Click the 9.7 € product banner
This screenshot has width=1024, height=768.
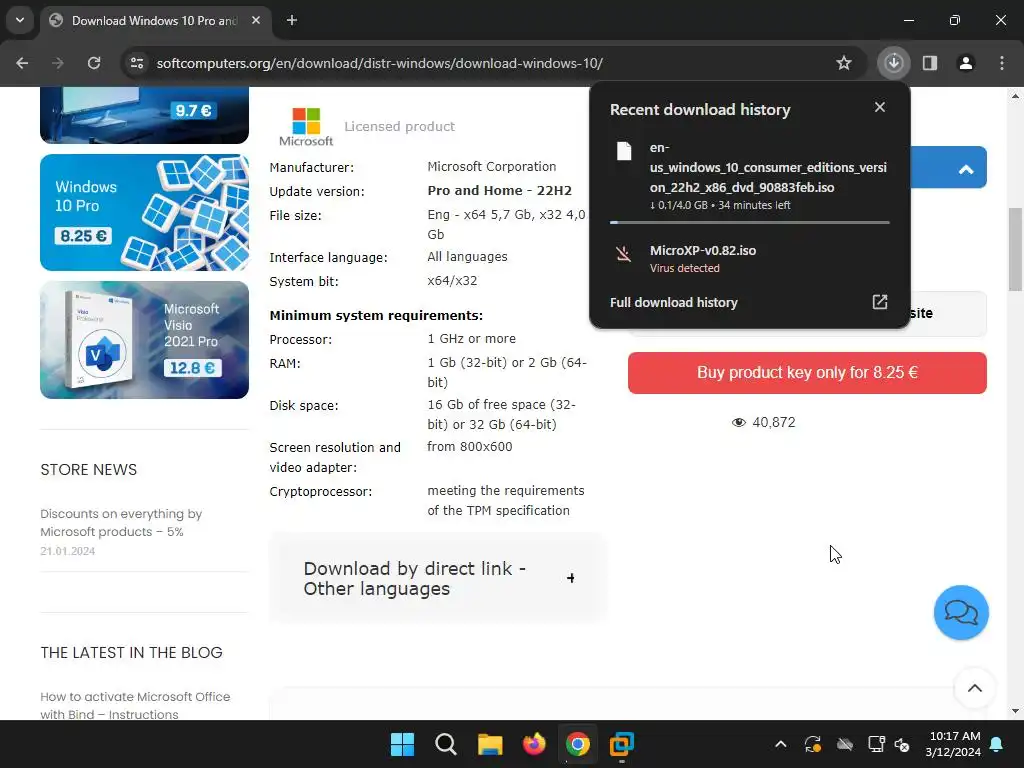[144, 115]
